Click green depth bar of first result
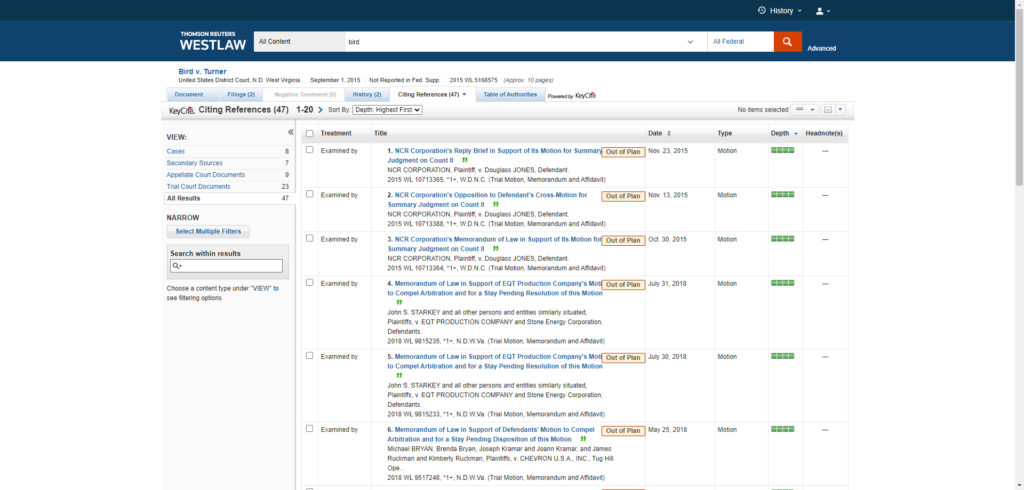The width and height of the screenshot is (1024, 490). point(782,150)
